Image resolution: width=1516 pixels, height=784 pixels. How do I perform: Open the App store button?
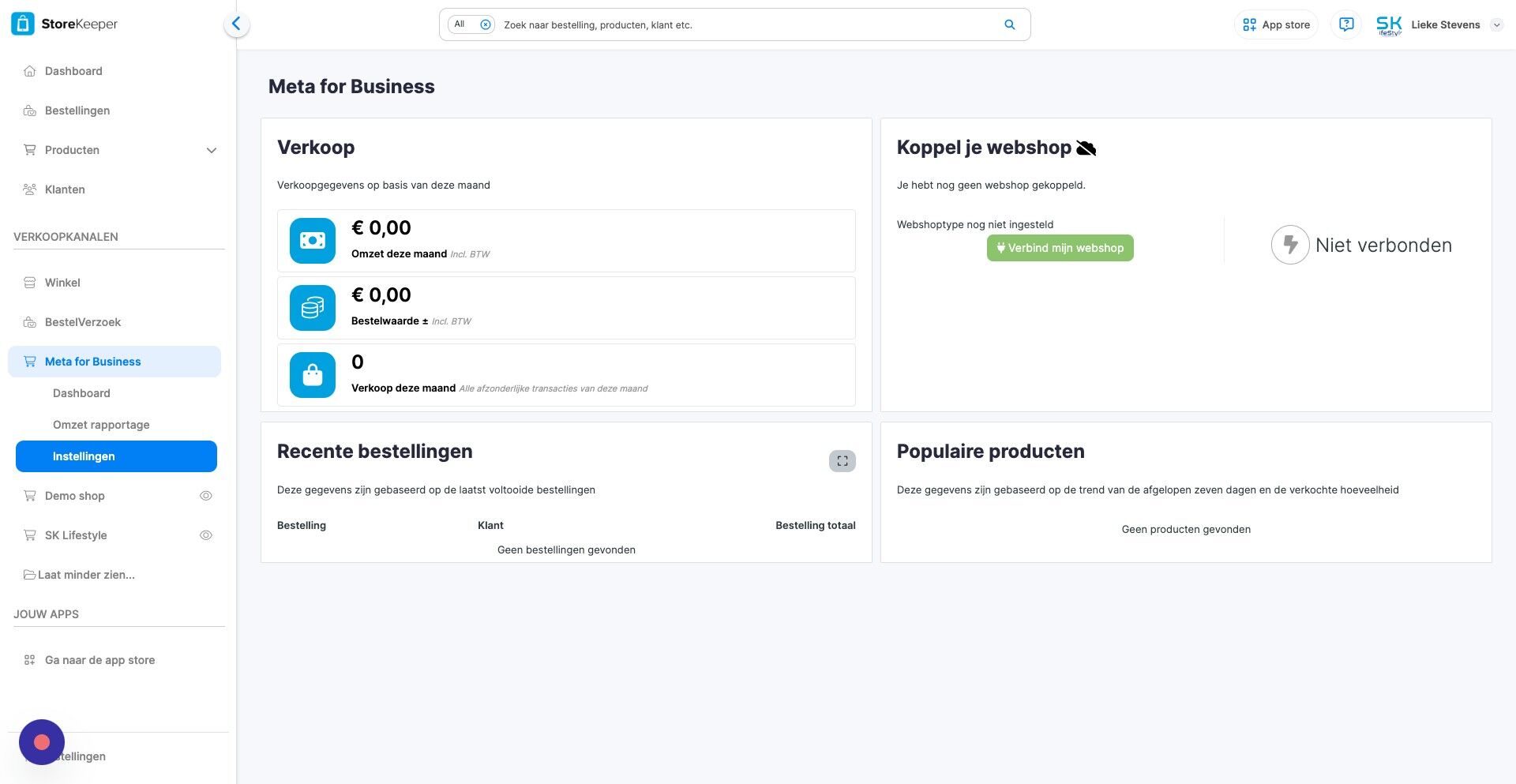click(1276, 24)
